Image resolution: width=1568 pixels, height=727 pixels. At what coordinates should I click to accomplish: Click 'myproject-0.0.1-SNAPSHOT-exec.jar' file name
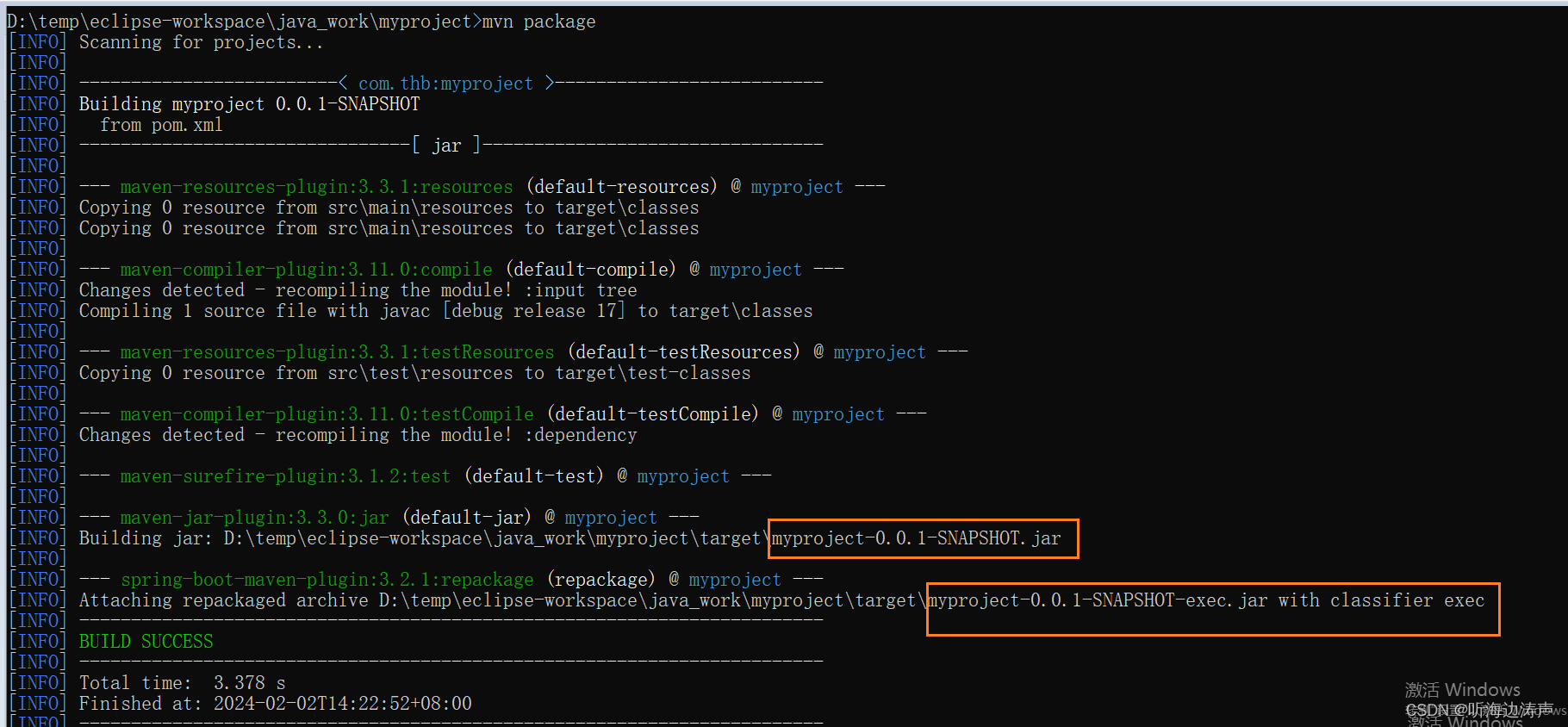click(1098, 600)
